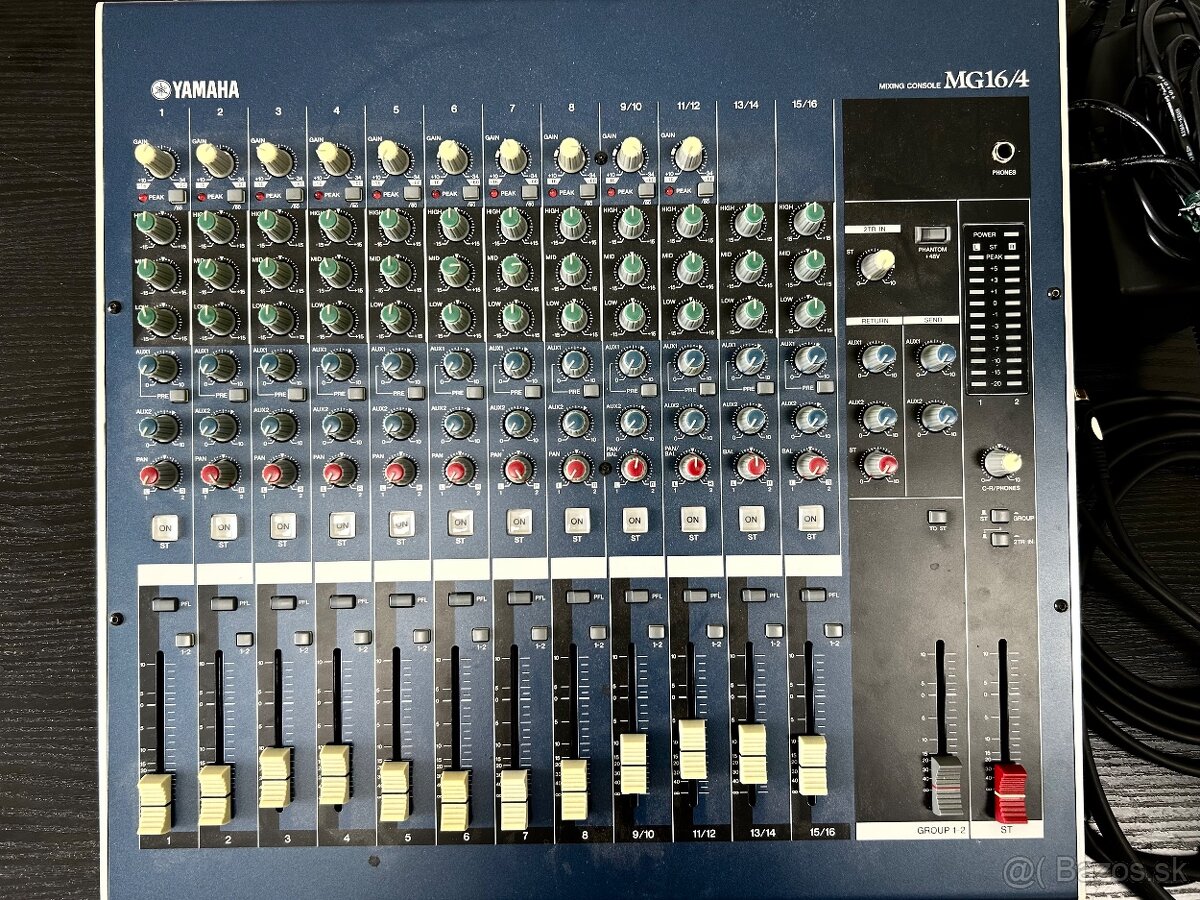Viewport: 1200px width, 900px height.
Task: Toggle the channel 13/14 ON button
Action: [752, 518]
